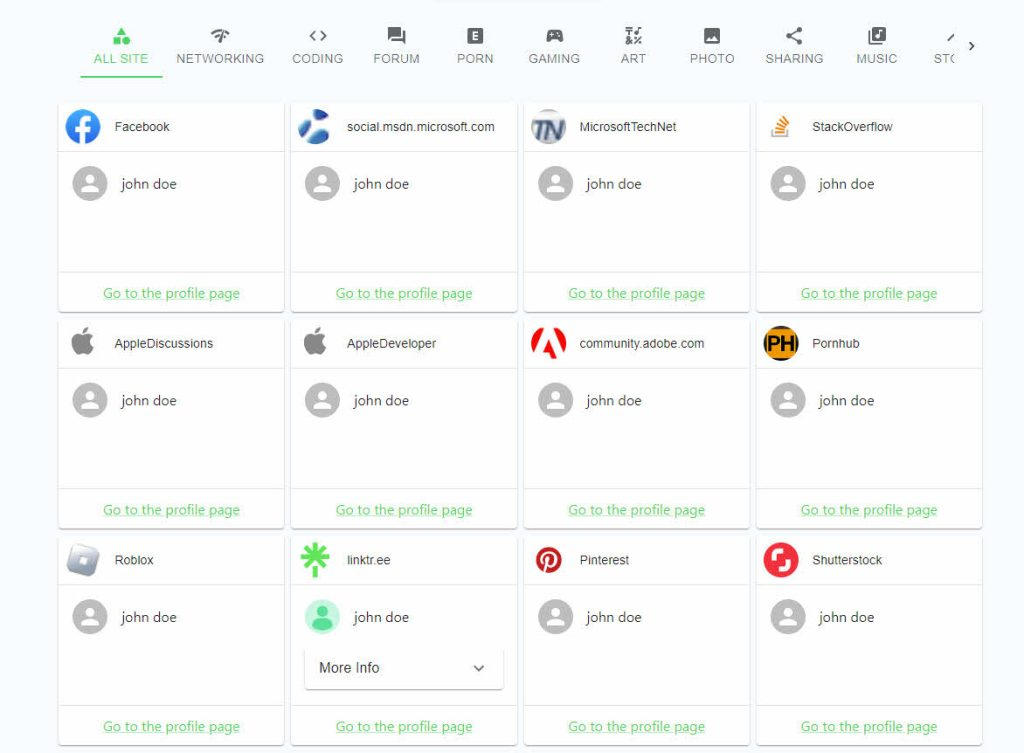Screen dimensions: 1024x753
Task: Click the Facebook logo icon
Action: pyautogui.click(x=83, y=127)
